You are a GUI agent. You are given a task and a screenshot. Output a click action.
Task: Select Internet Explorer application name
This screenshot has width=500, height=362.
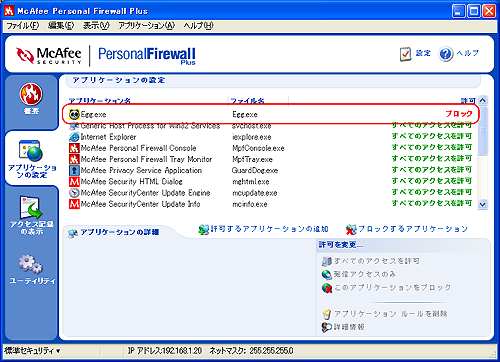pos(108,137)
